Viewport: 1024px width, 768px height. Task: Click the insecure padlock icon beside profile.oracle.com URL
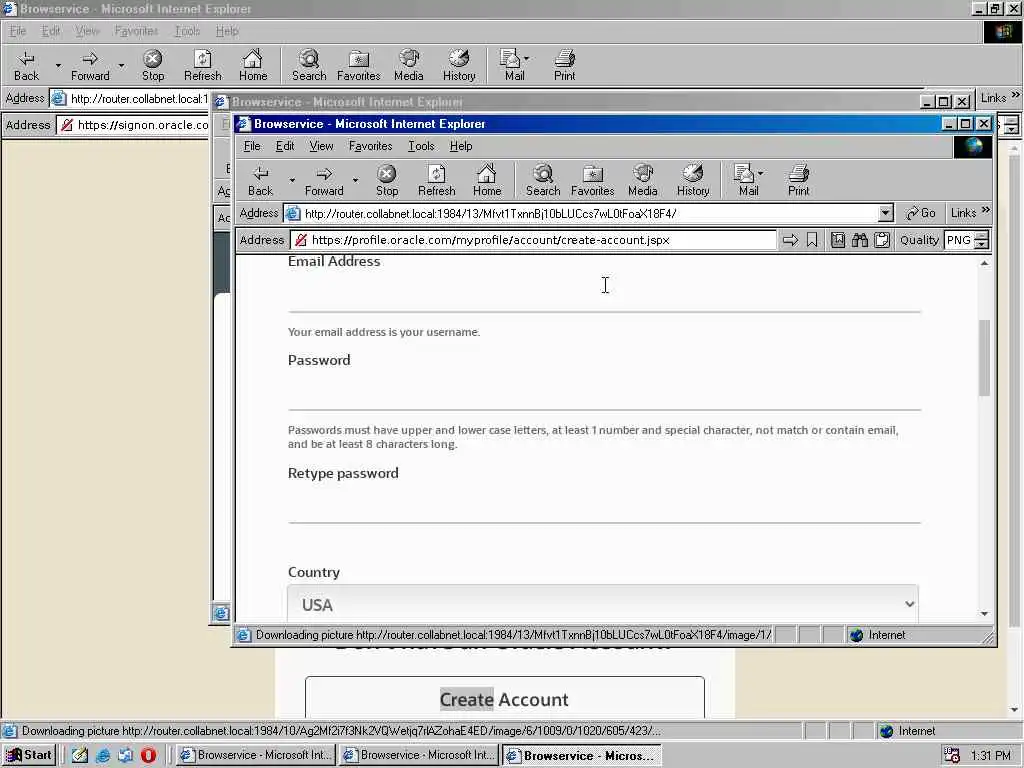point(301,240)
